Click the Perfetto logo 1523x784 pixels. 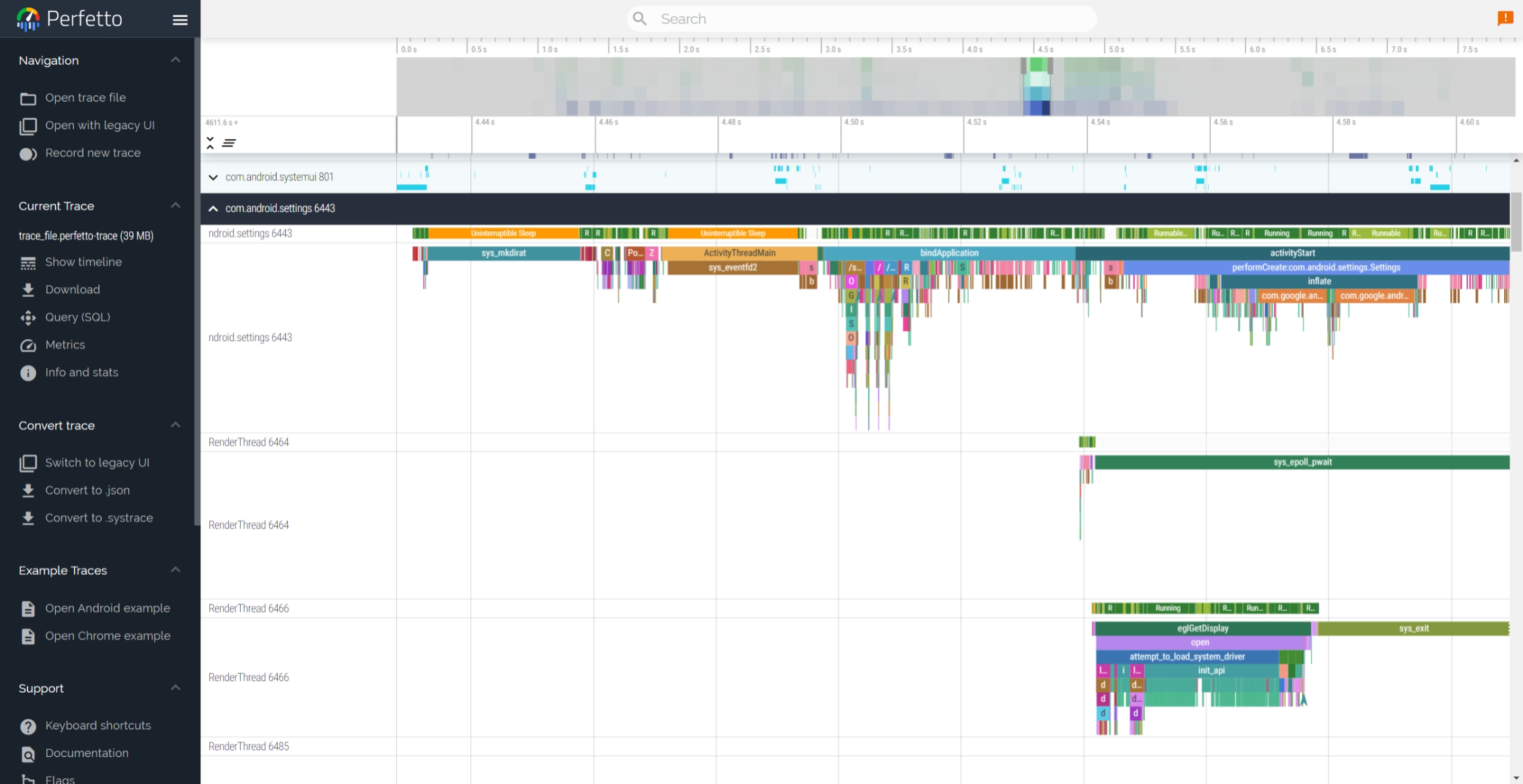click(x=69, y=19)
